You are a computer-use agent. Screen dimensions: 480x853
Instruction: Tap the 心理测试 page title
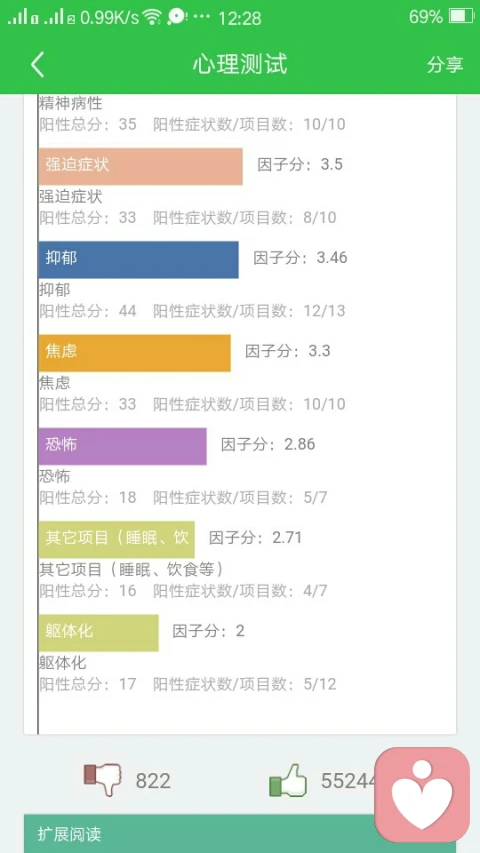point(240,65)
